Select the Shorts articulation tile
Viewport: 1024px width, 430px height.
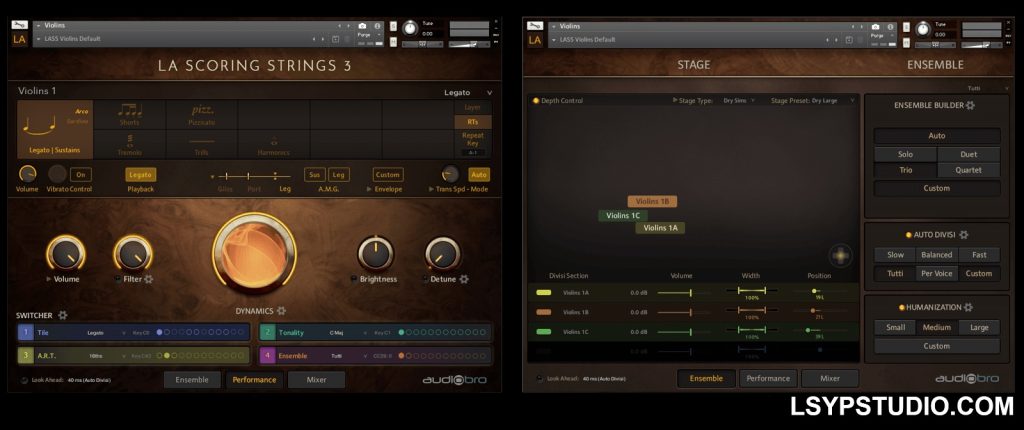coord(129,115)
